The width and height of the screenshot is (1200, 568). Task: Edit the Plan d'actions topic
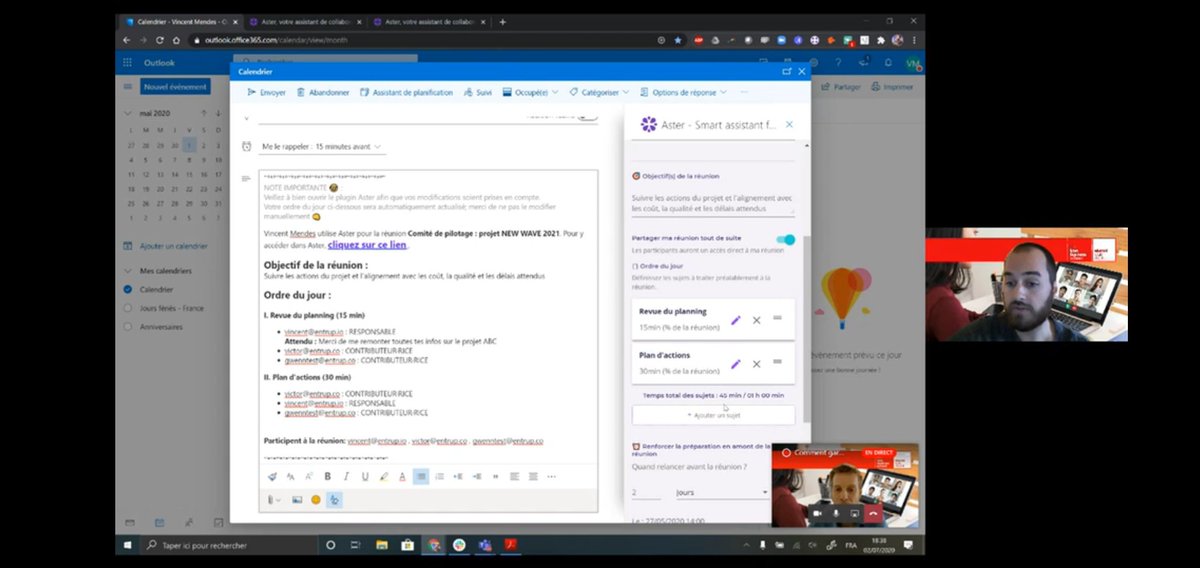[736, 364]
